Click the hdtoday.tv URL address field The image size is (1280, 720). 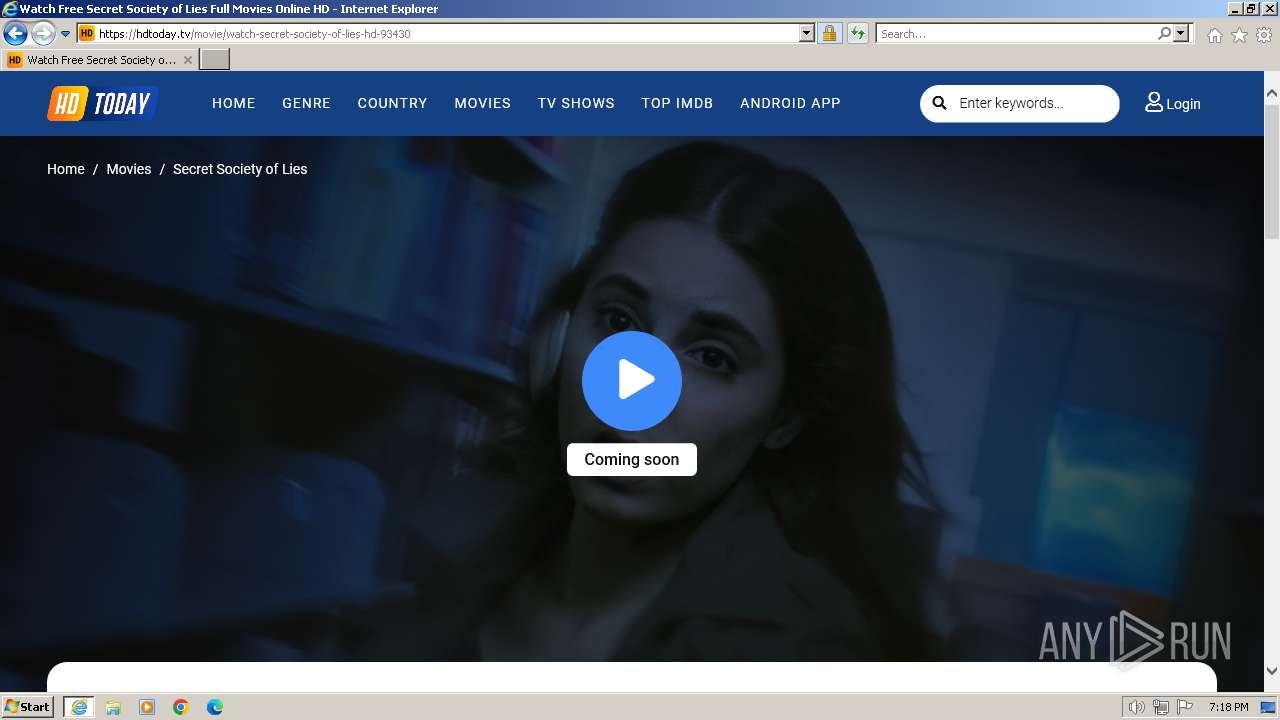click(x=448, y=33)
